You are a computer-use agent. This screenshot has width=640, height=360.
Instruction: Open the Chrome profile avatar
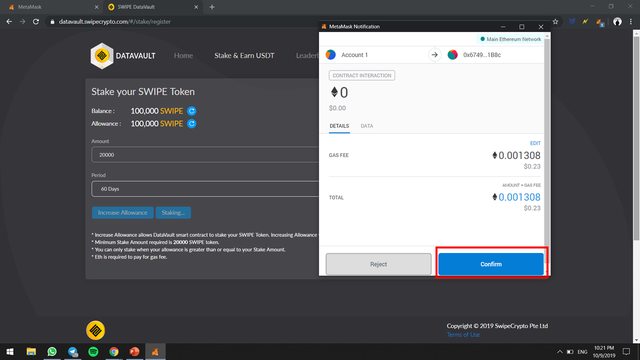[617, 22]
